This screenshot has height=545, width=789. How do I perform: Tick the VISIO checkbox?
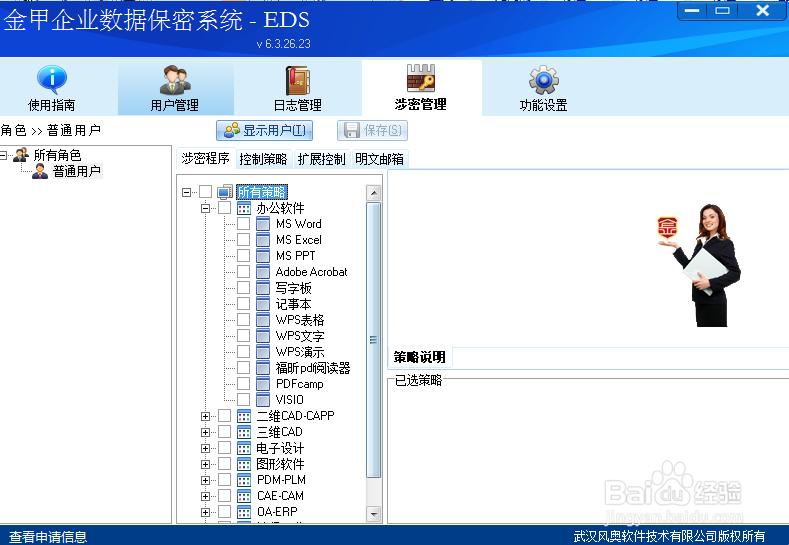(244, 400)
